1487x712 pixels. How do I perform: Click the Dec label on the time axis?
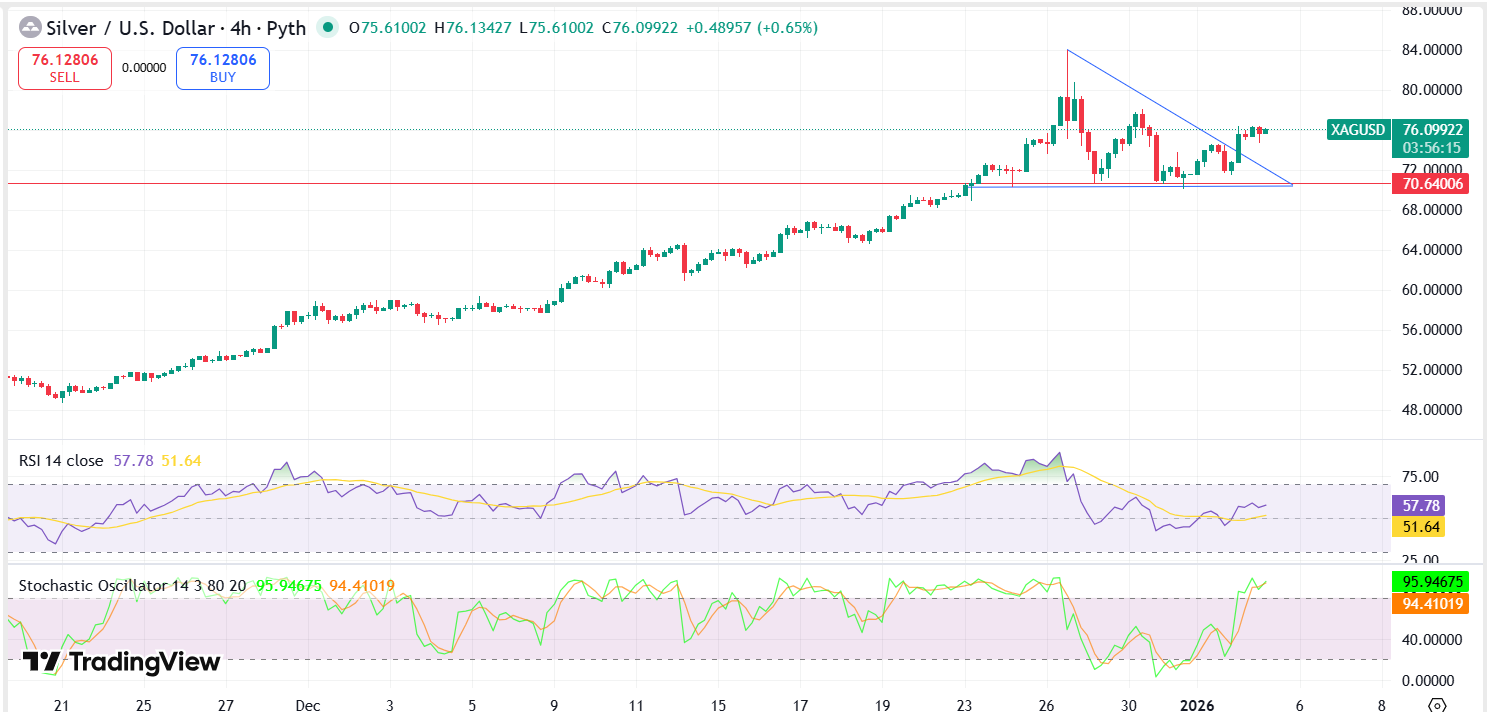(307, 705)
